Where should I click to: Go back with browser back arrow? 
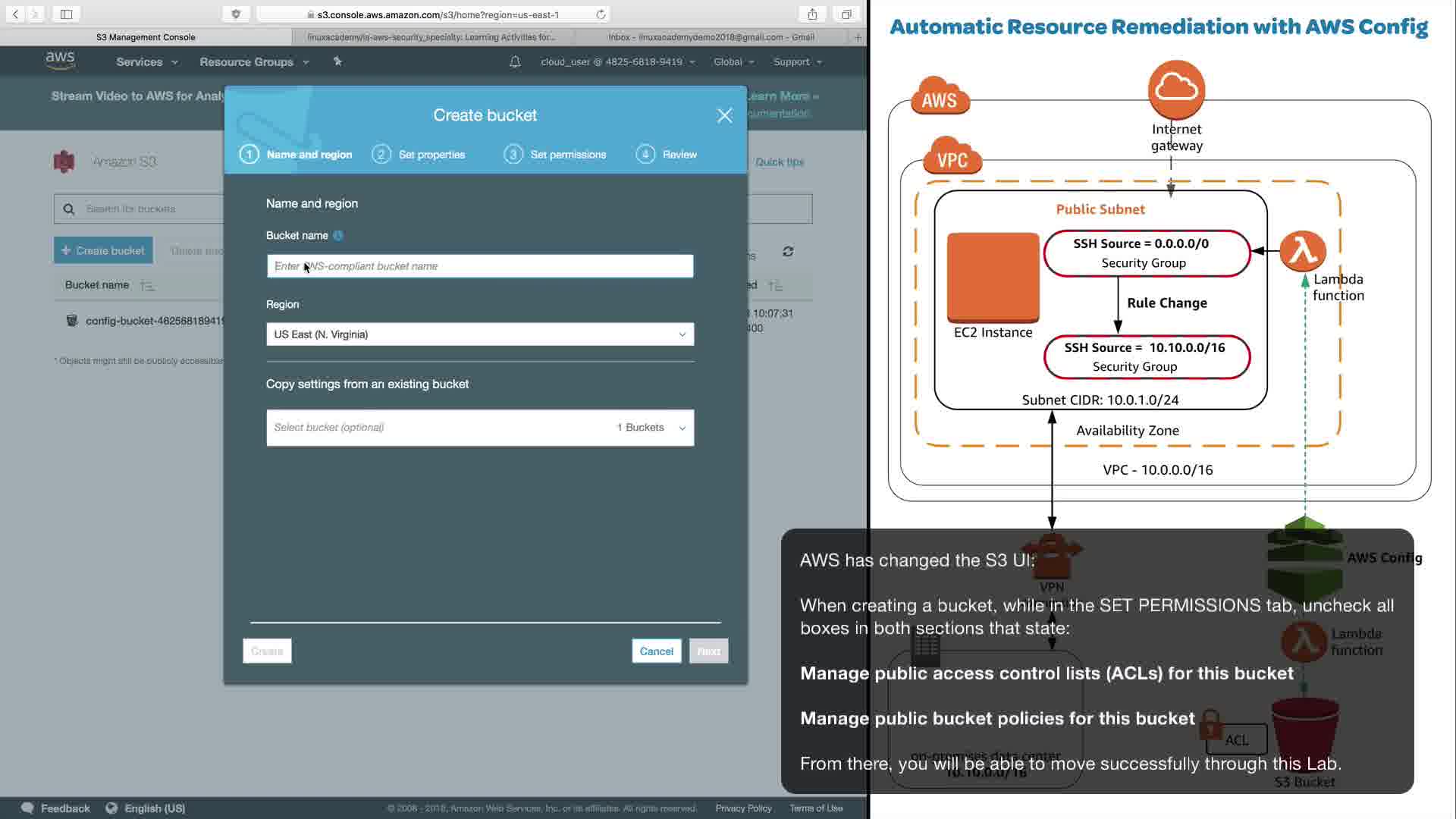click(x=15, y=14)
